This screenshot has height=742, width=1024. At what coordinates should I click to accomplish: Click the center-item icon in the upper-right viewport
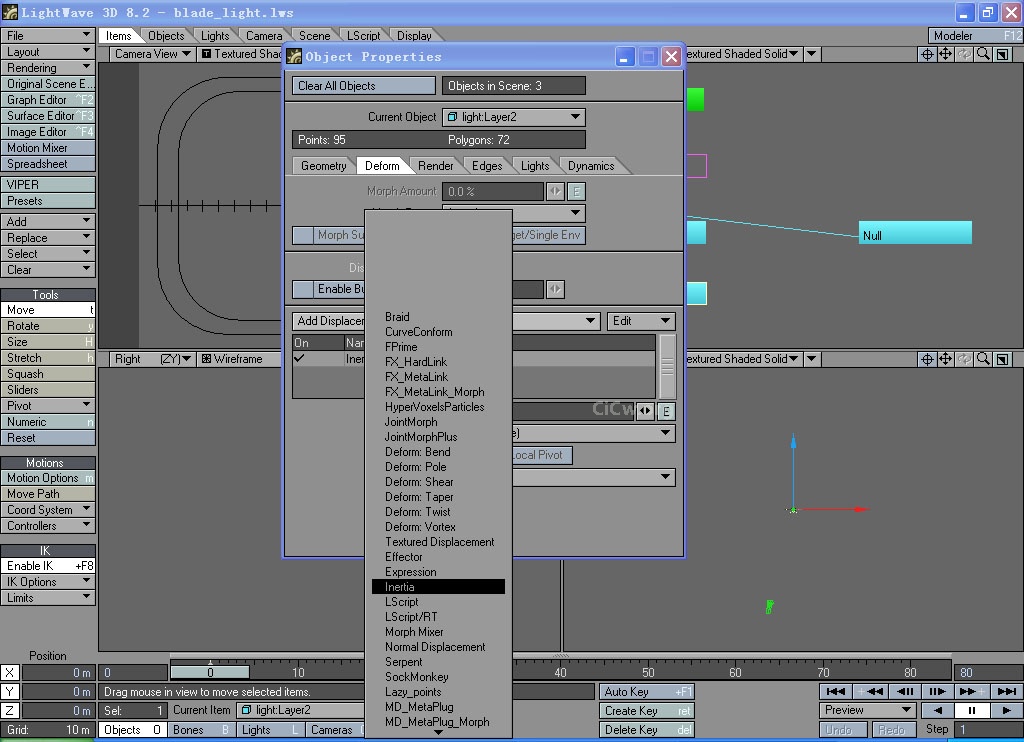(x=927, y=54)
